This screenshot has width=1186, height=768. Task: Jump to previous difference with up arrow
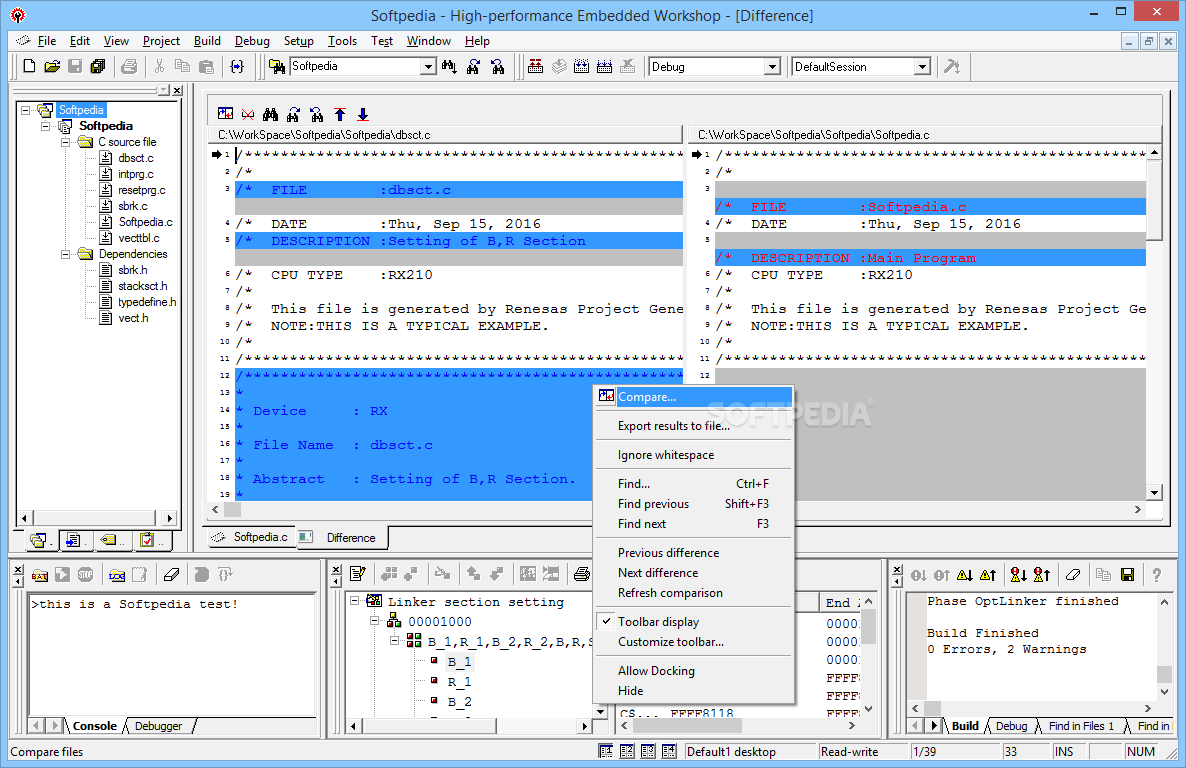(340, 114)
